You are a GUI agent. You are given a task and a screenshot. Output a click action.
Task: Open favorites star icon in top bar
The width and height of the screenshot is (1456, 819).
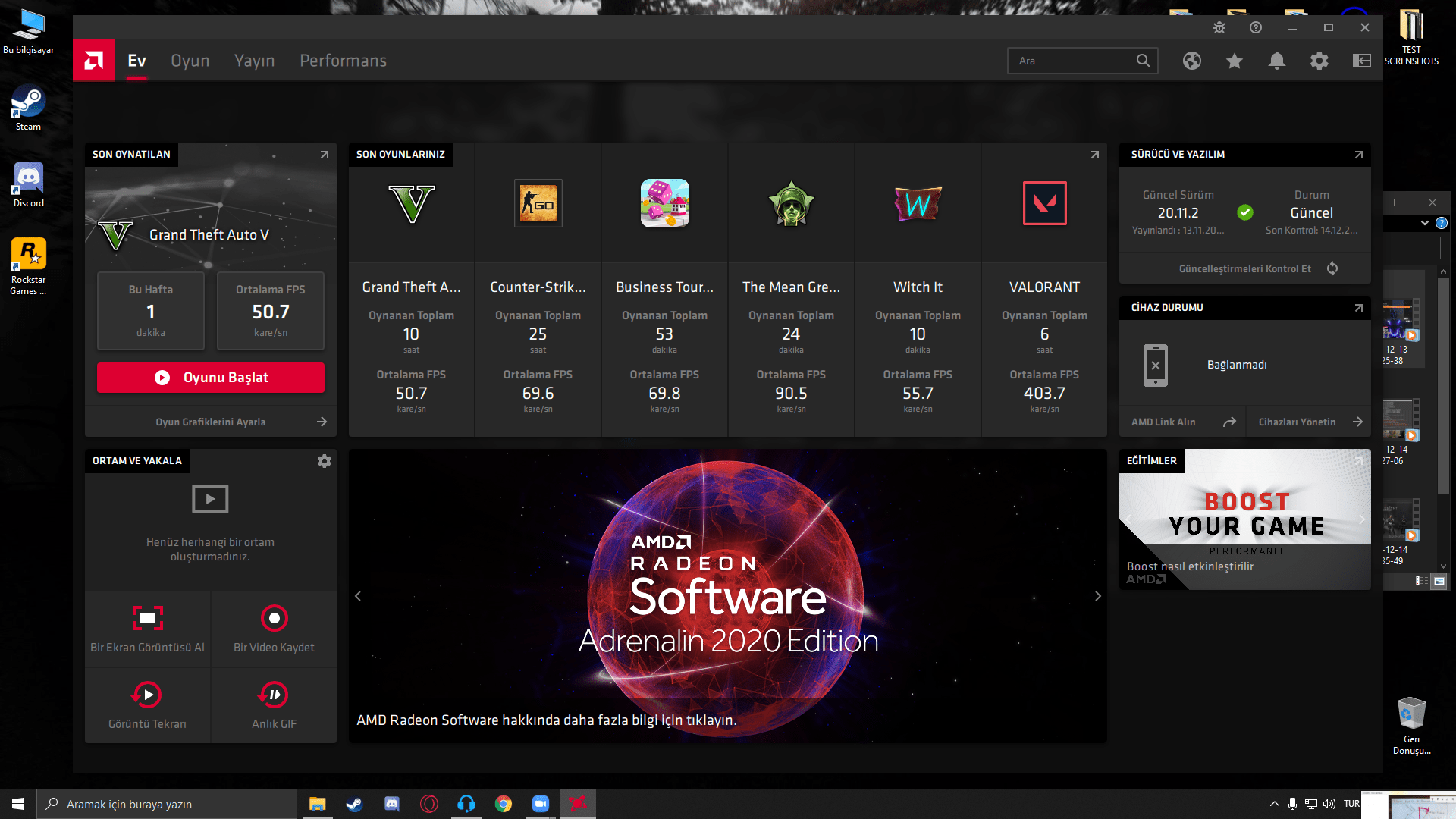pos(1235,61)
